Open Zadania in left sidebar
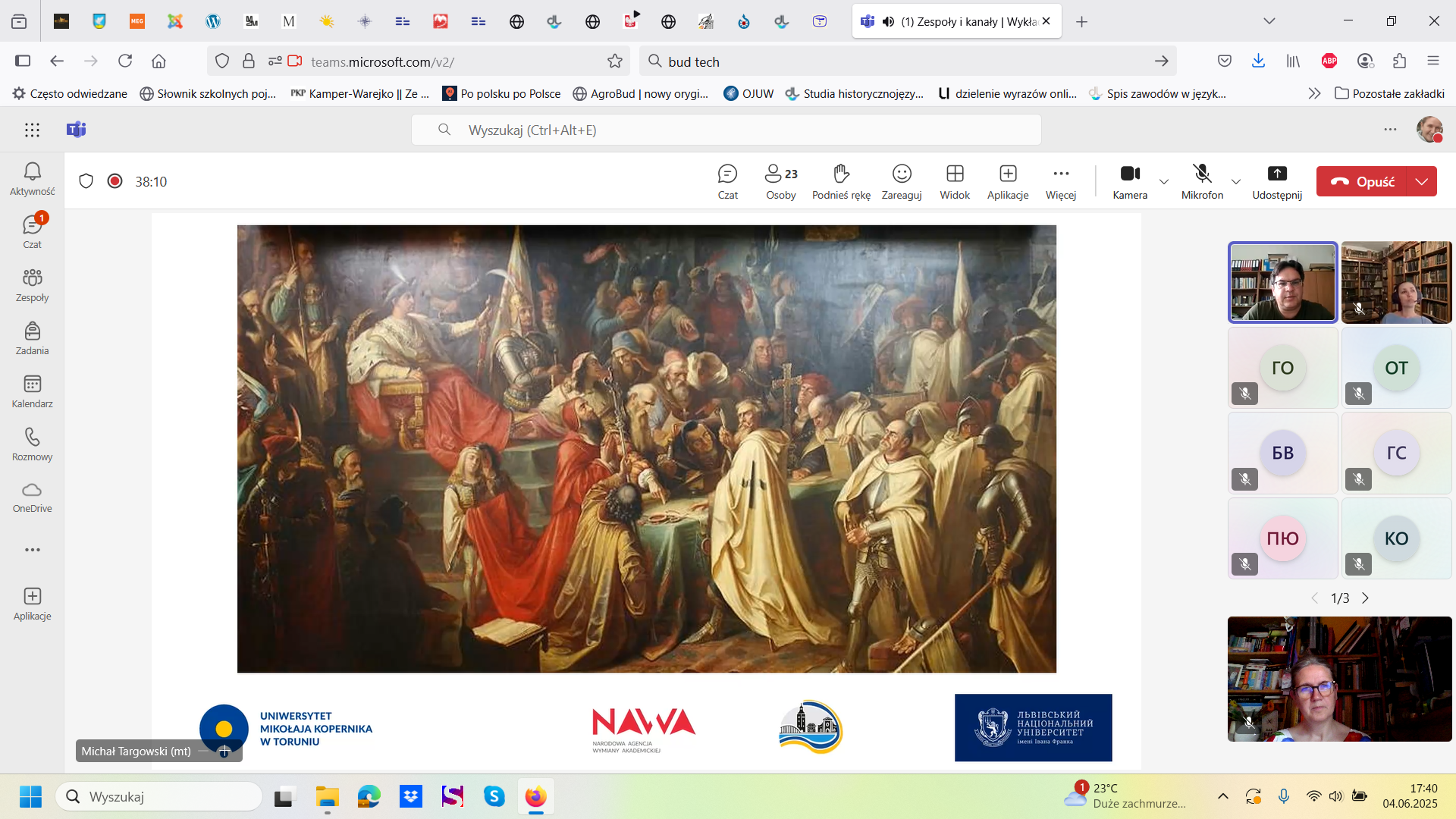Screen dimensions: 1456x819 pyautogui.click(x=32, y=338)
